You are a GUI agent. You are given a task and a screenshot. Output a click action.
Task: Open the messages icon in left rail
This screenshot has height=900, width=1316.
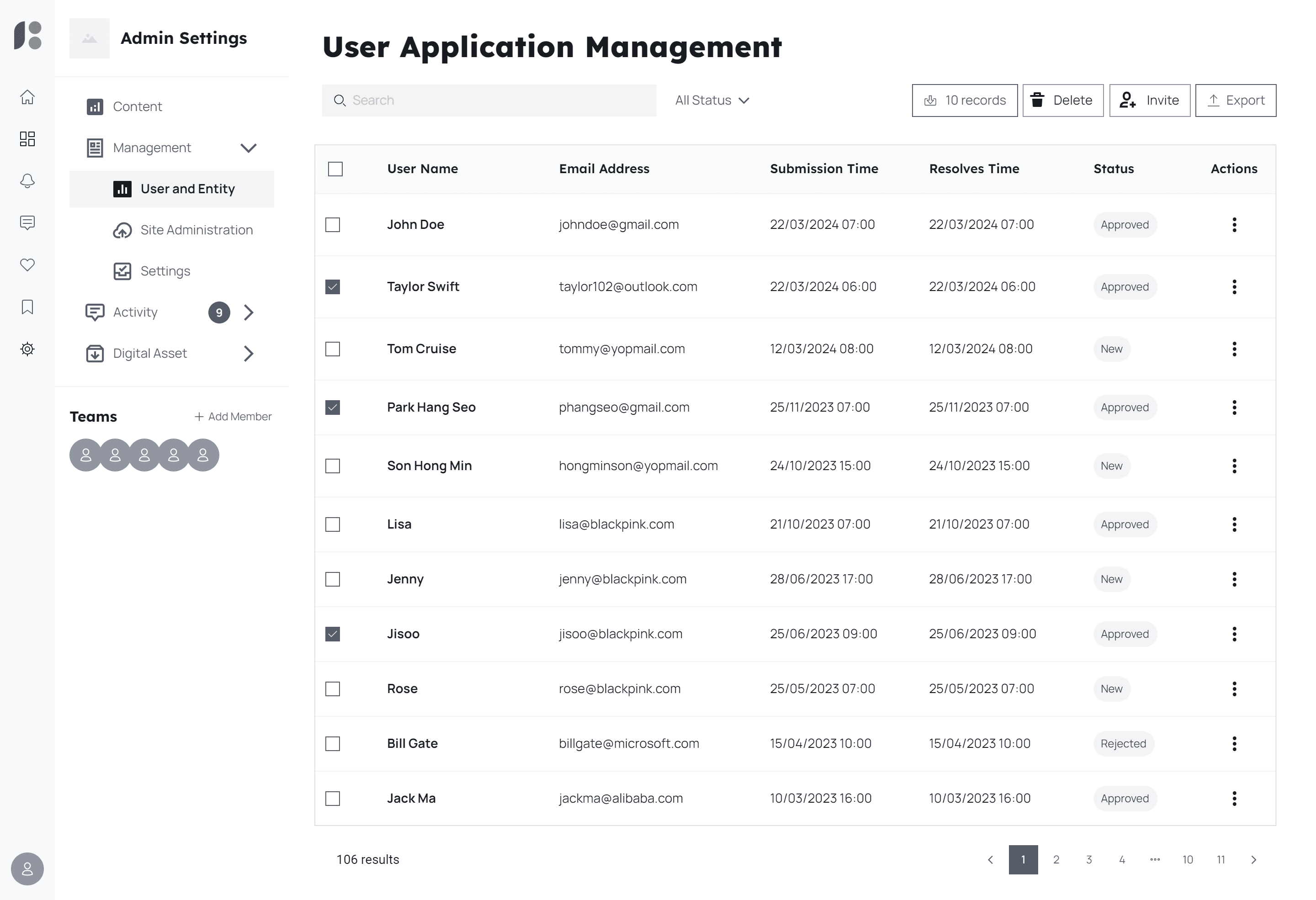(x=27, y=222)
